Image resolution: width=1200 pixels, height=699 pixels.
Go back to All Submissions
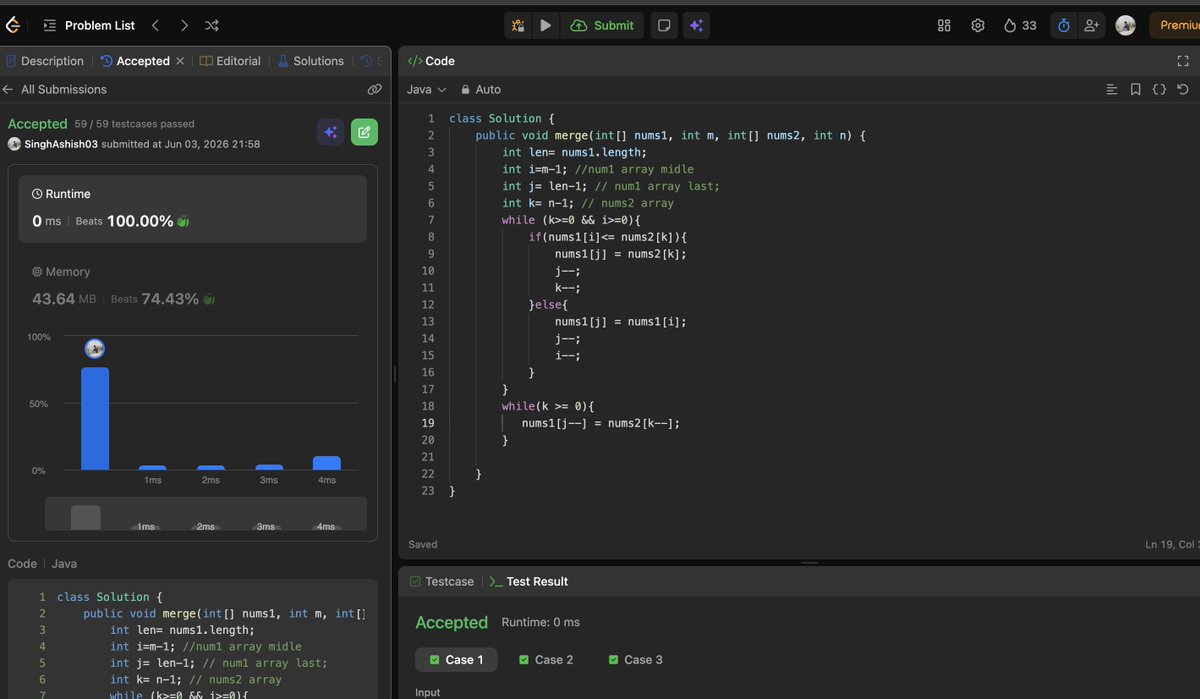tap(55, 89)
